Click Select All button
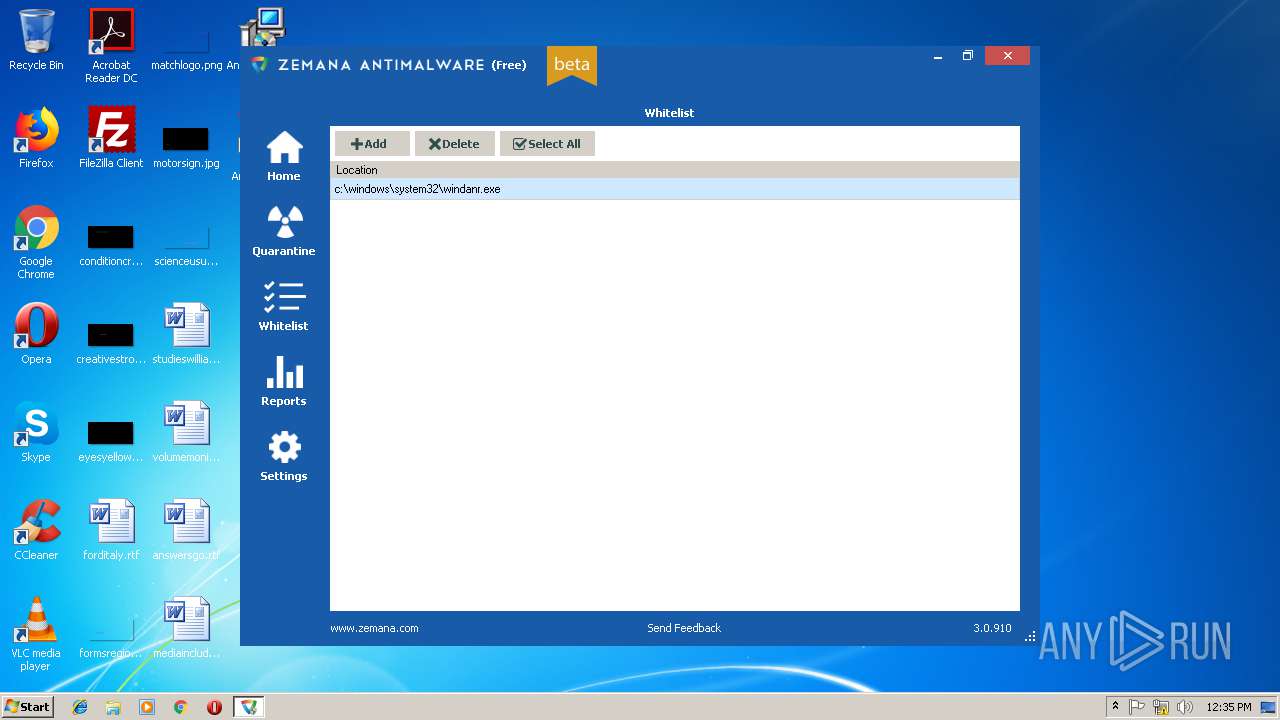 pos(547,144)
